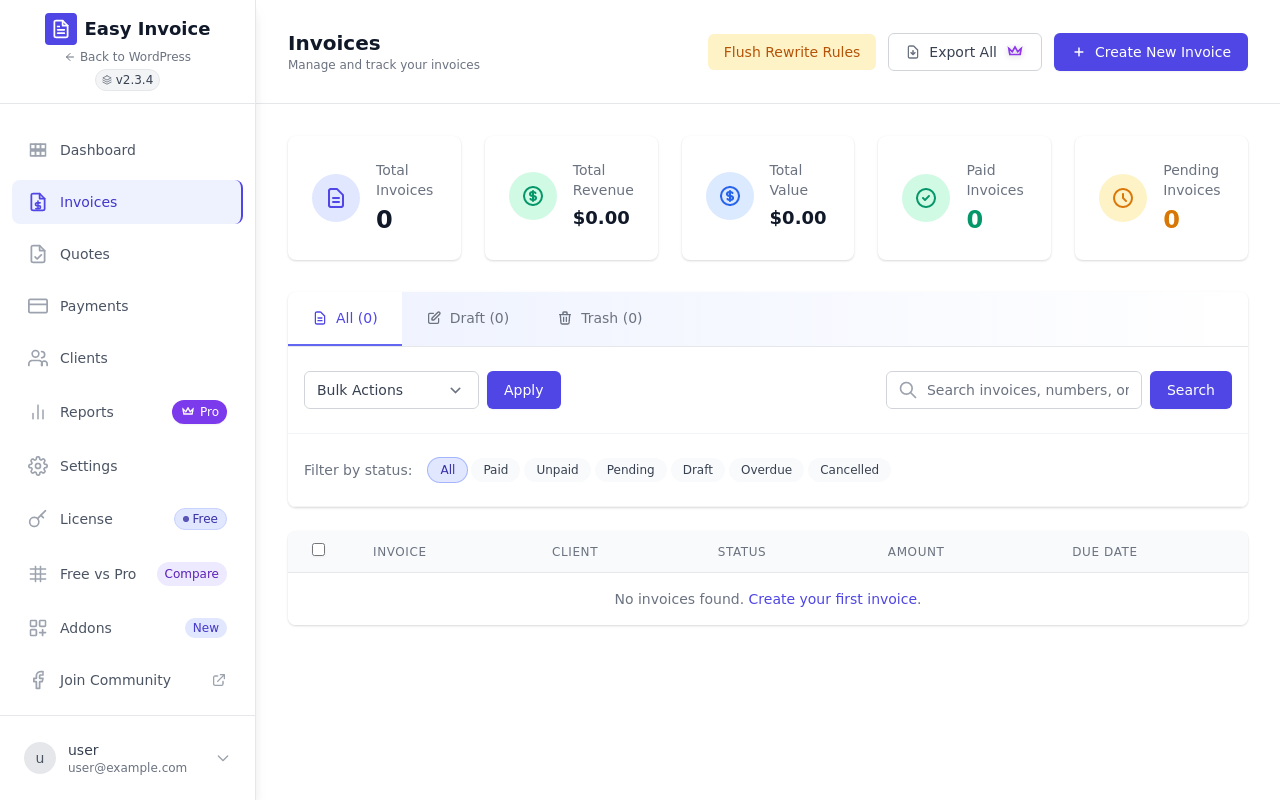Viewport: 1280px width, 800px height.
Task: Filter invoices by Pending status
Action: (x=631, y=470)
